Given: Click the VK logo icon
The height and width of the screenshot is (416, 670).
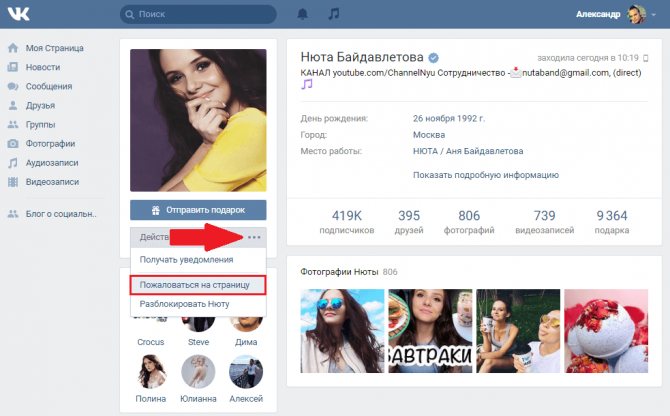Looking at the screenshot, I should coord(18,14).
